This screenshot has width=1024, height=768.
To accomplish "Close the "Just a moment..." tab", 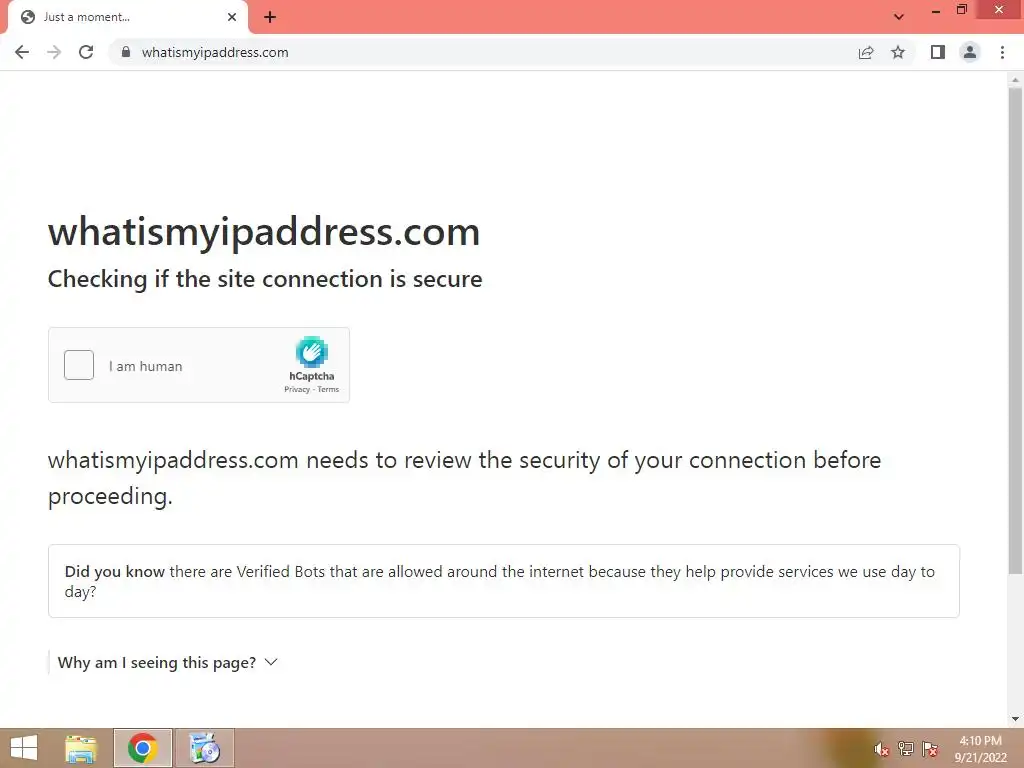I will (x=232, y=17).
